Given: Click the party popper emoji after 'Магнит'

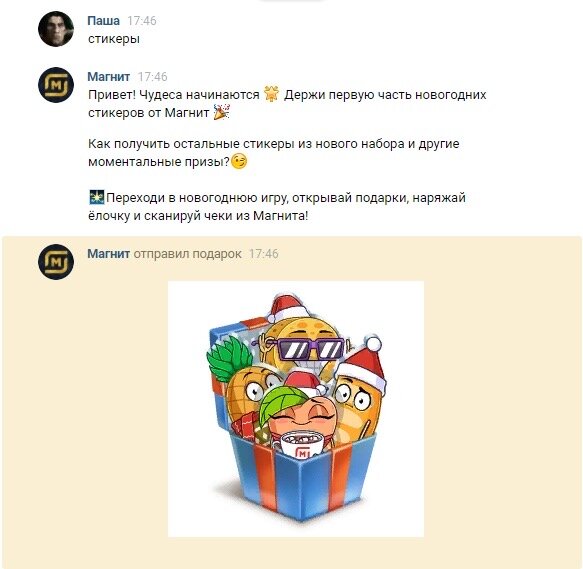Looking at the screenshot, I should point(222,112).
